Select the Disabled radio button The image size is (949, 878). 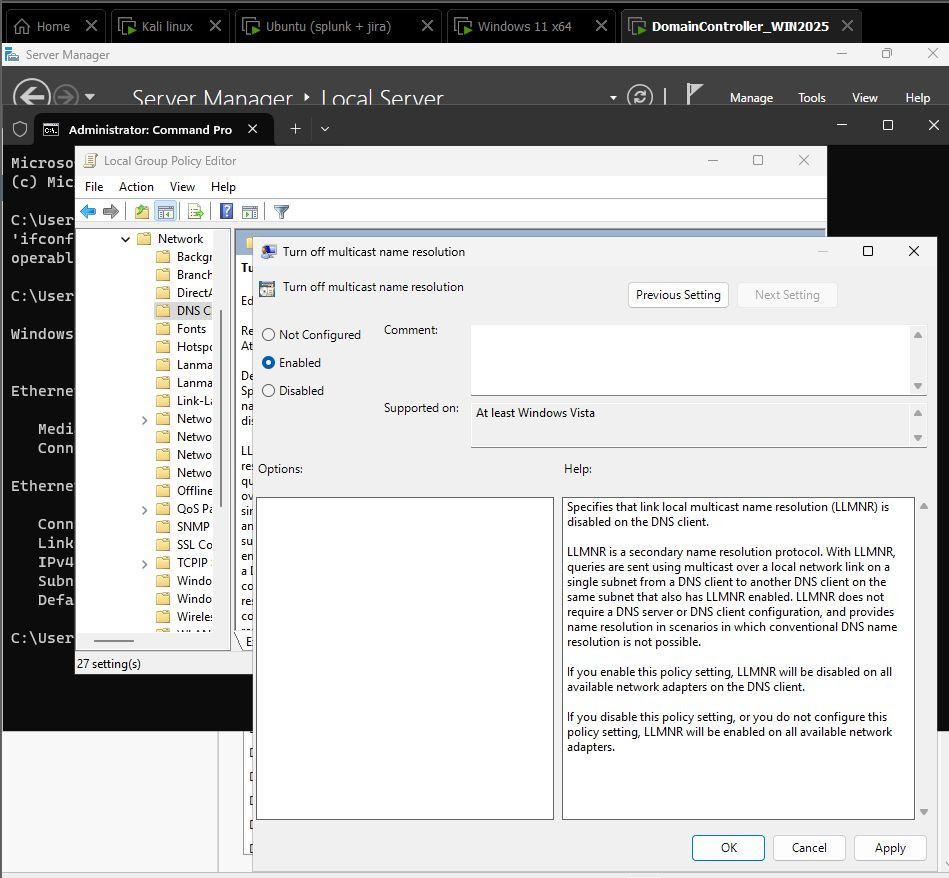[268, 391]
